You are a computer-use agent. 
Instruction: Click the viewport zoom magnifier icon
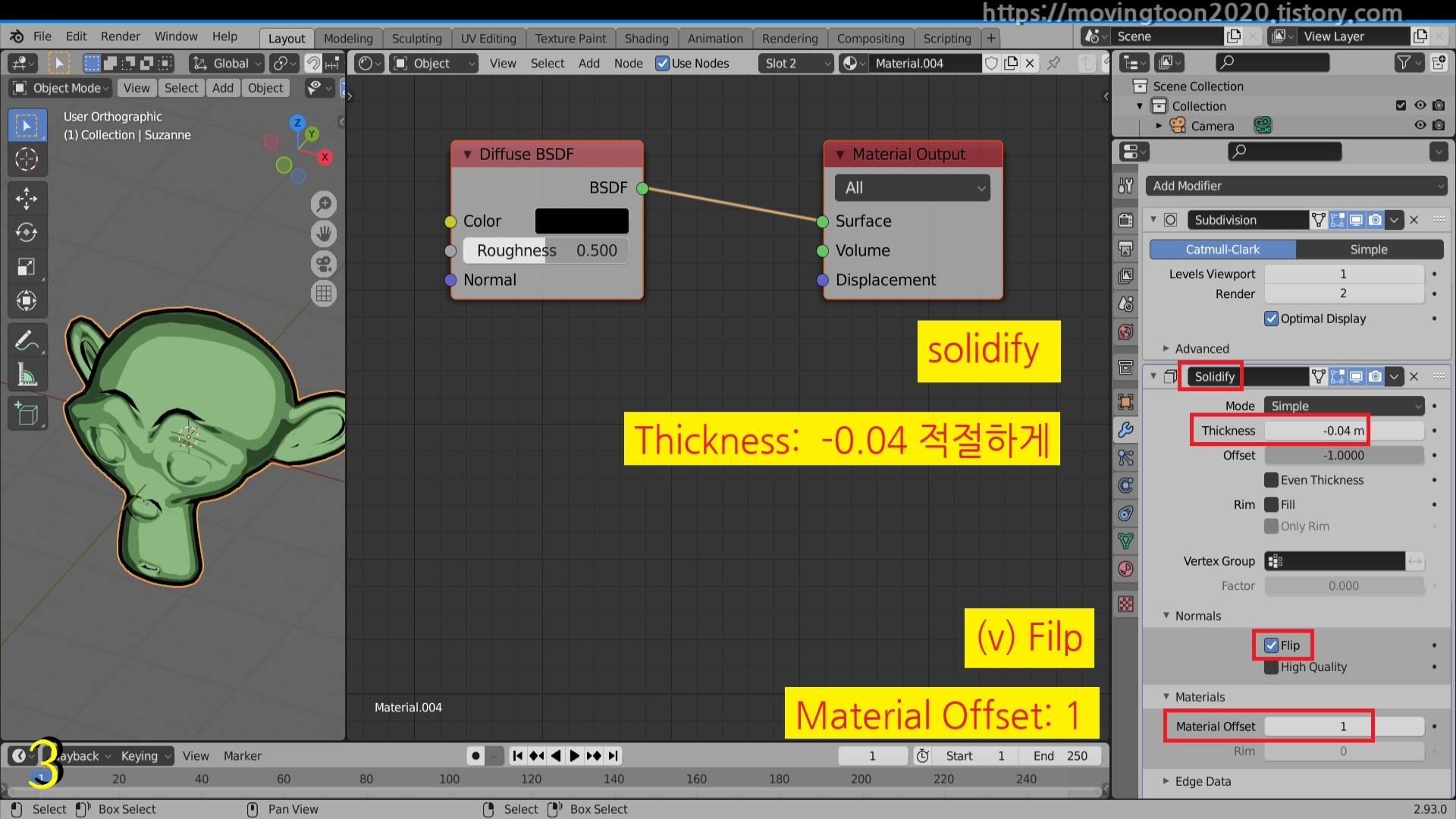coord(324,204)
